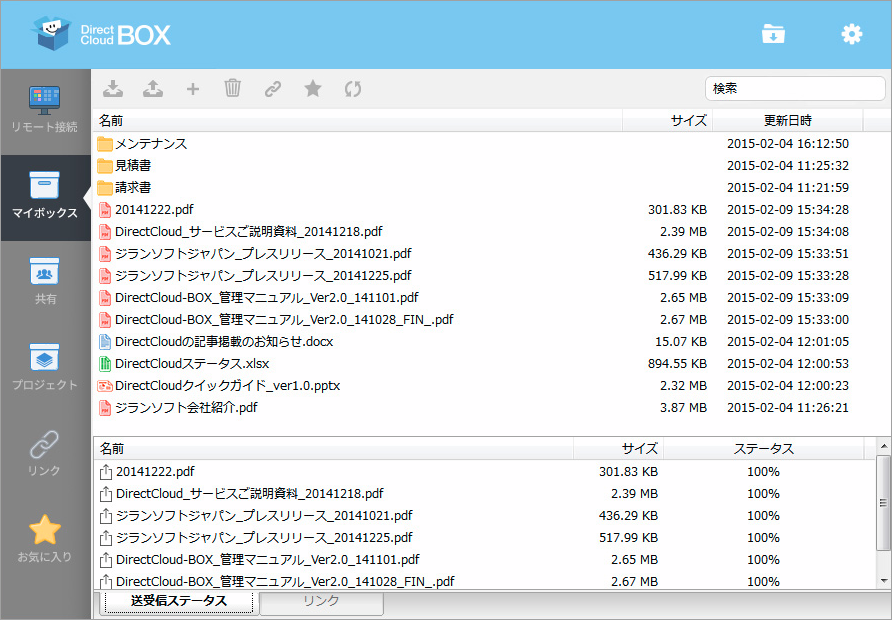
Task: Select マイボックス in sidebar
Action: (45, 196)
